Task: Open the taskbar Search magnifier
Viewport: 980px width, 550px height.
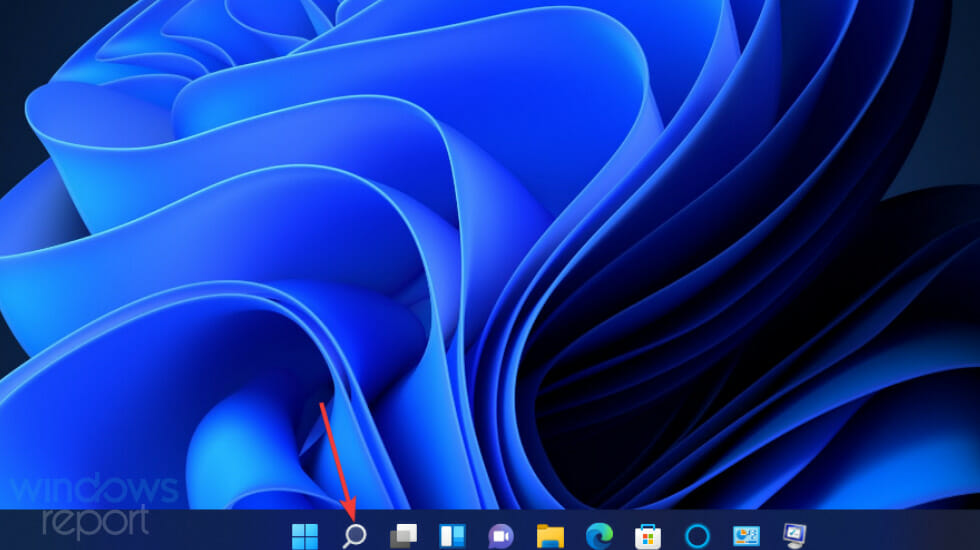Action: pos(354,536)
